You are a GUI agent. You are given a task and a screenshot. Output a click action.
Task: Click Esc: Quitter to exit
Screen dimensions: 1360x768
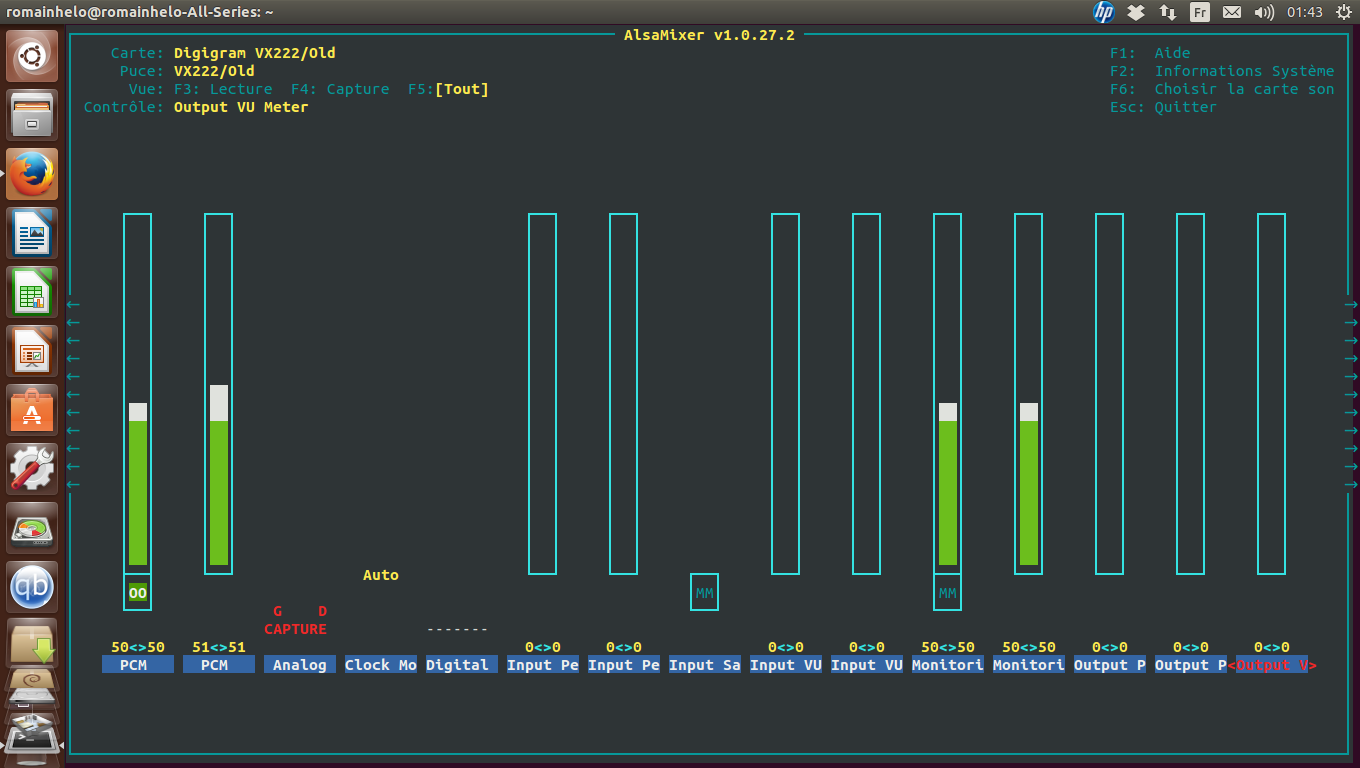coord(1163,107)
